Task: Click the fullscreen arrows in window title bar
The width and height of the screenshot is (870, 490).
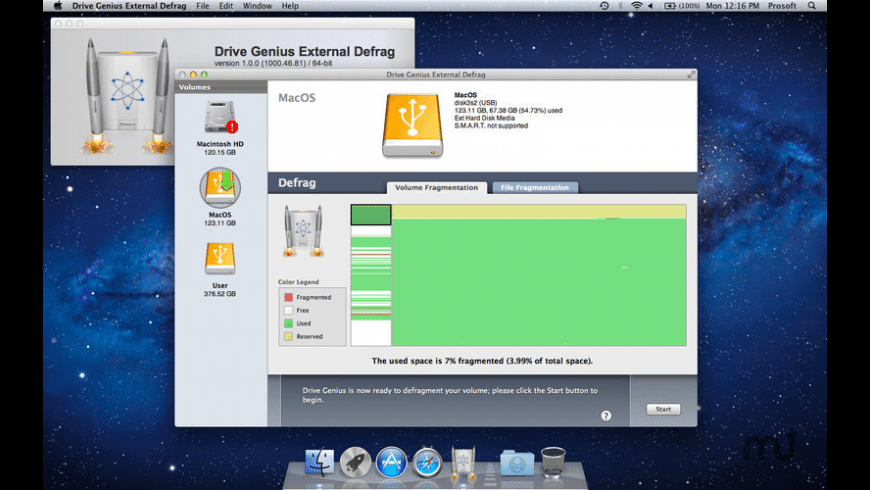Action: pyautogui.click(x=691, y=74)
